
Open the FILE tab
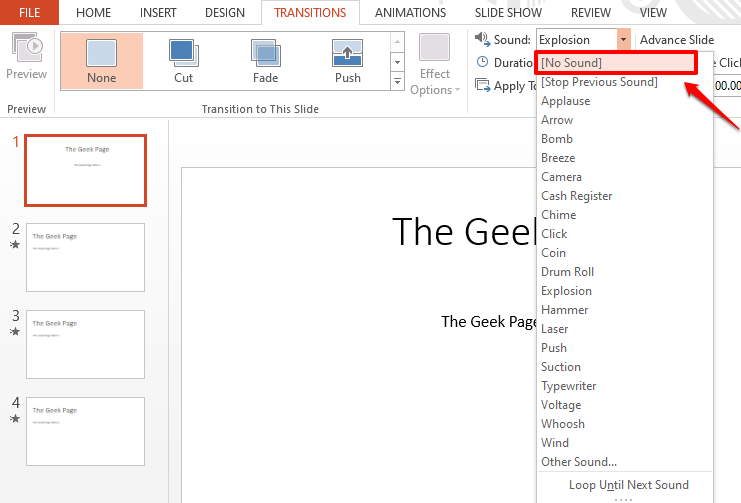tap(29, 12)
